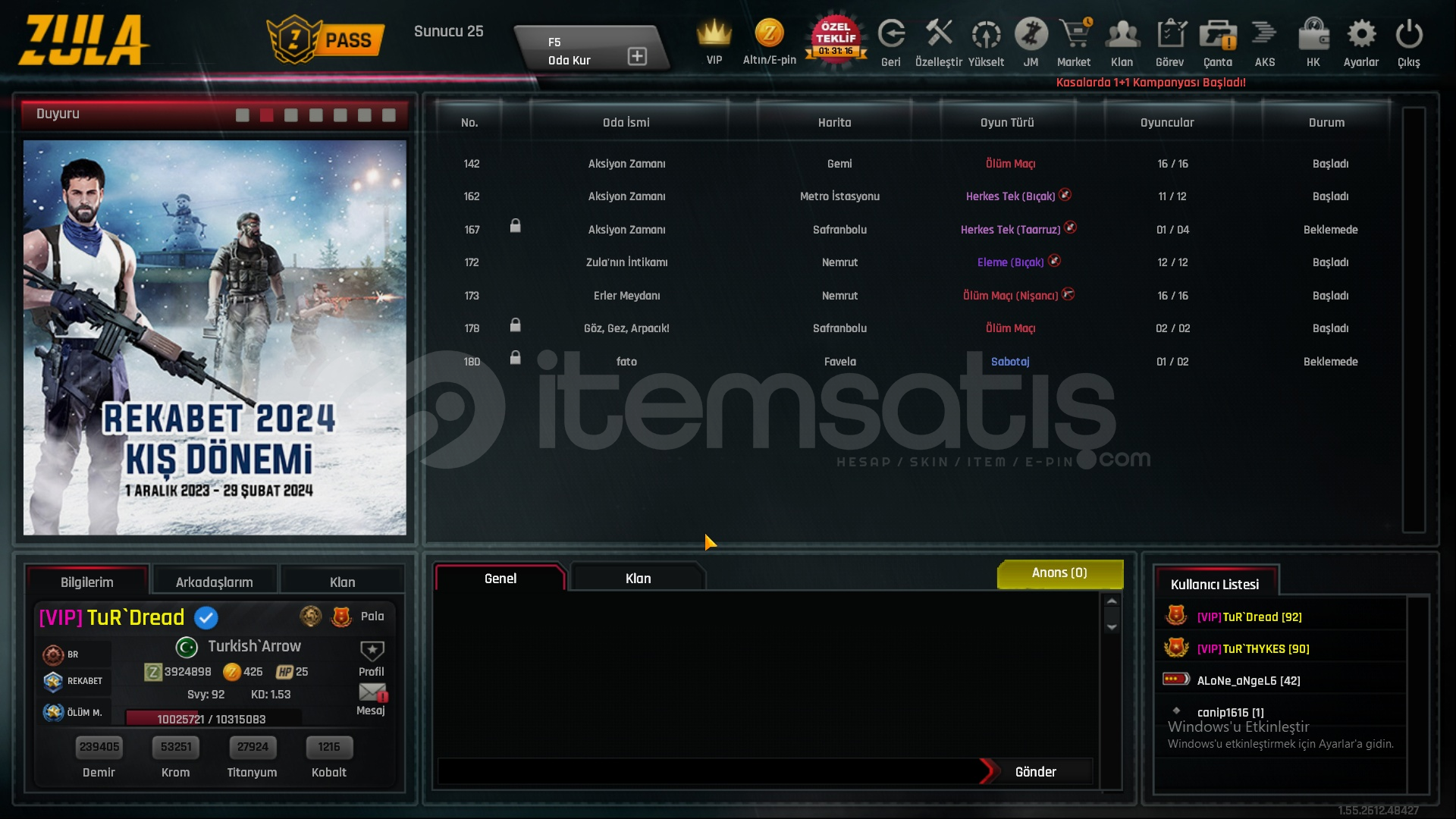Click the Altın/E-pin gold coin icon
Viewport: 1456px width, 819px height.
click(769, 34)
